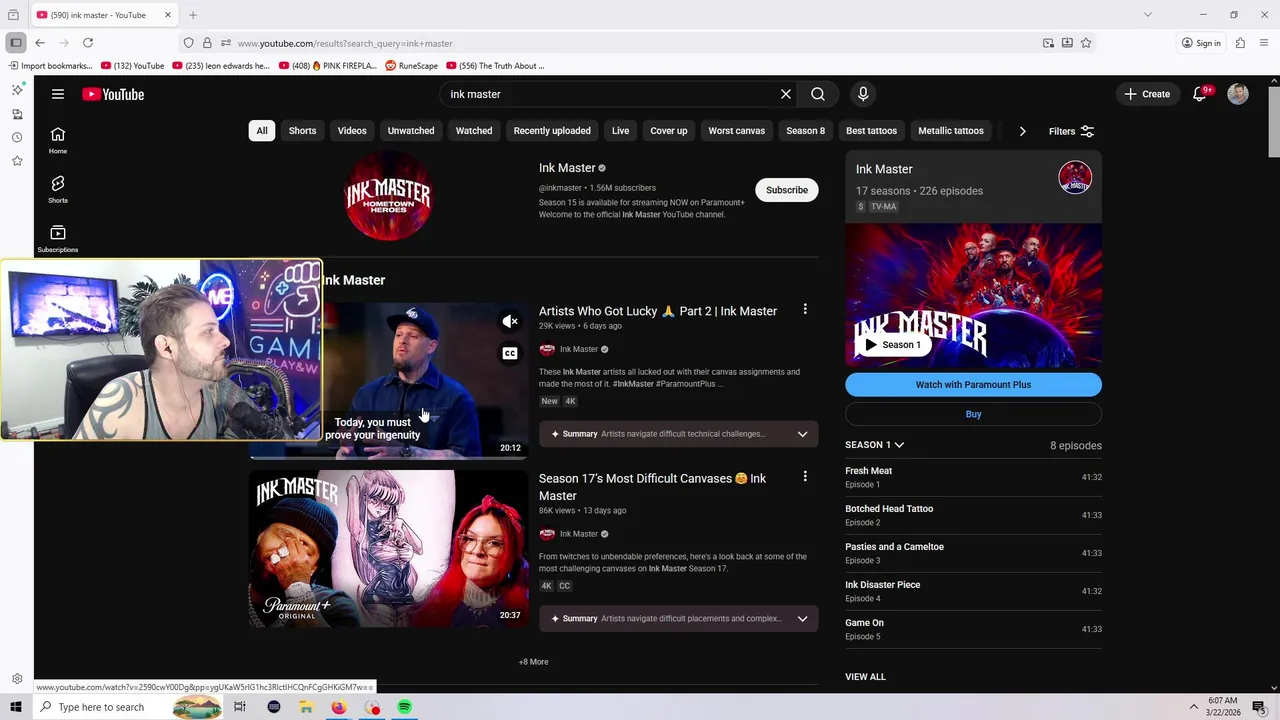This screenshot has width=1280, height=720.
Task: Unmute the video preview sound
Action: pos(510,322)
